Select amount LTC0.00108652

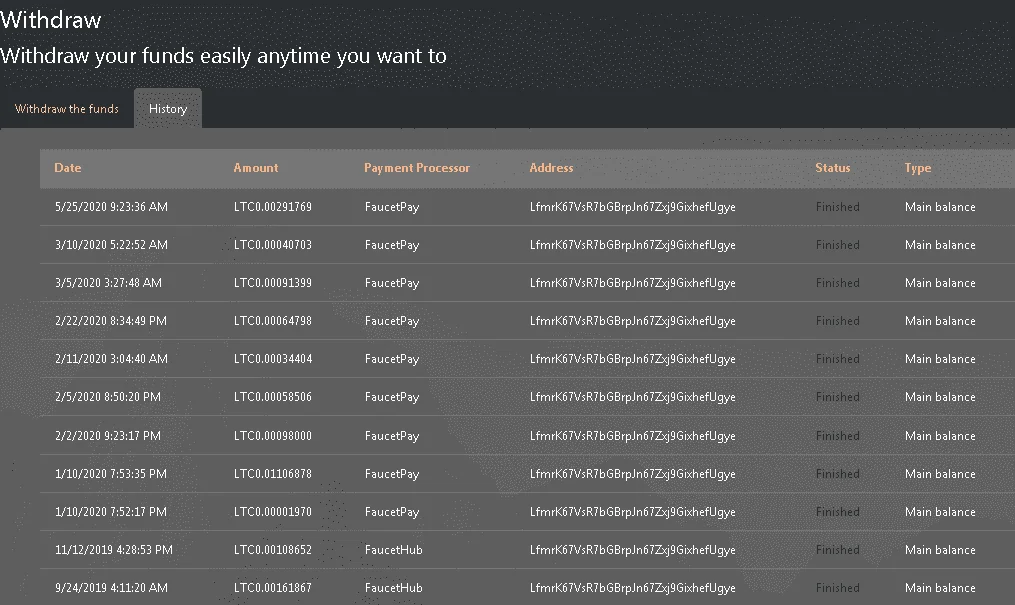point(273,550)
